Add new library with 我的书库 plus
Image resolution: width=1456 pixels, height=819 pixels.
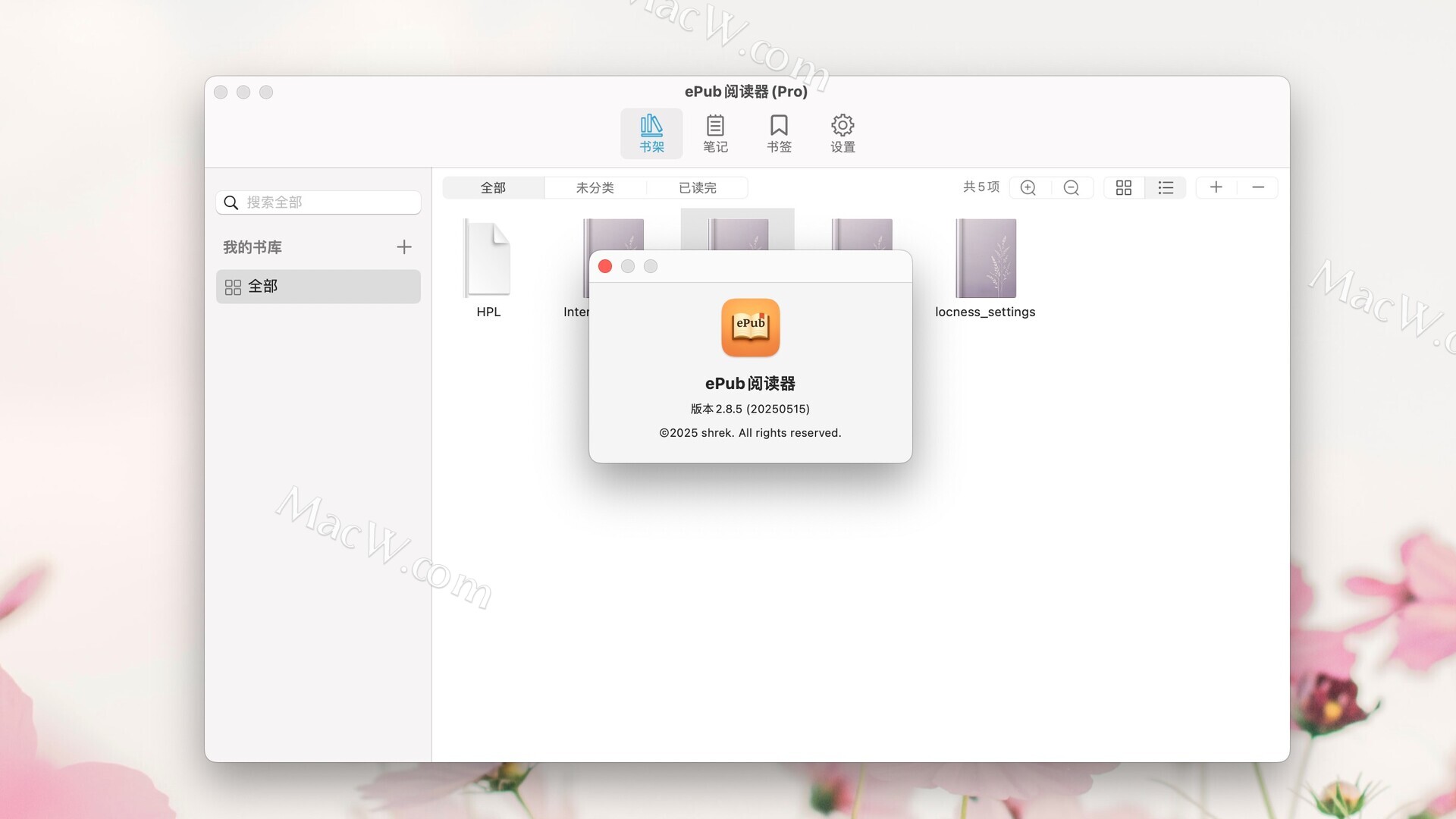pyautogui.click(x=404, y=247)
